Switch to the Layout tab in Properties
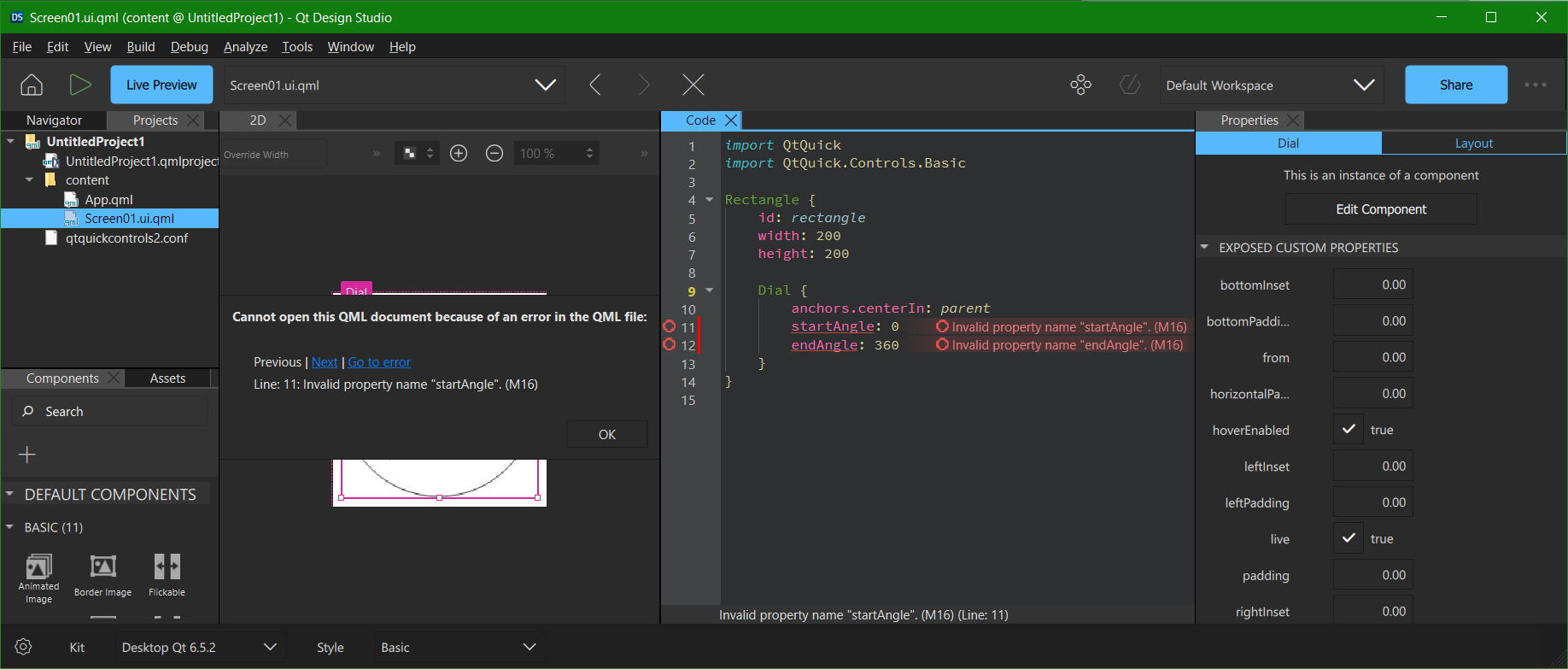 tap(1474, 143)
